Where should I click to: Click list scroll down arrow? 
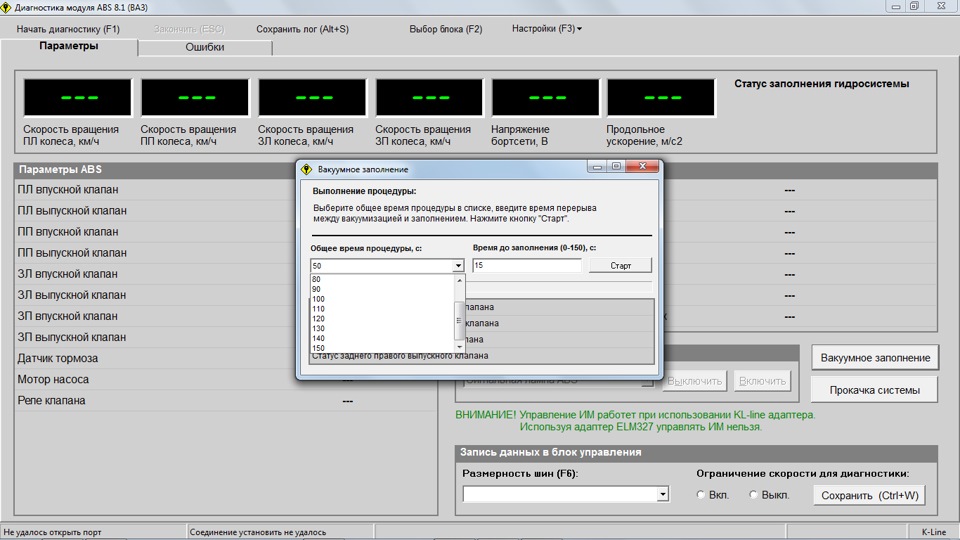pos(459,347)
